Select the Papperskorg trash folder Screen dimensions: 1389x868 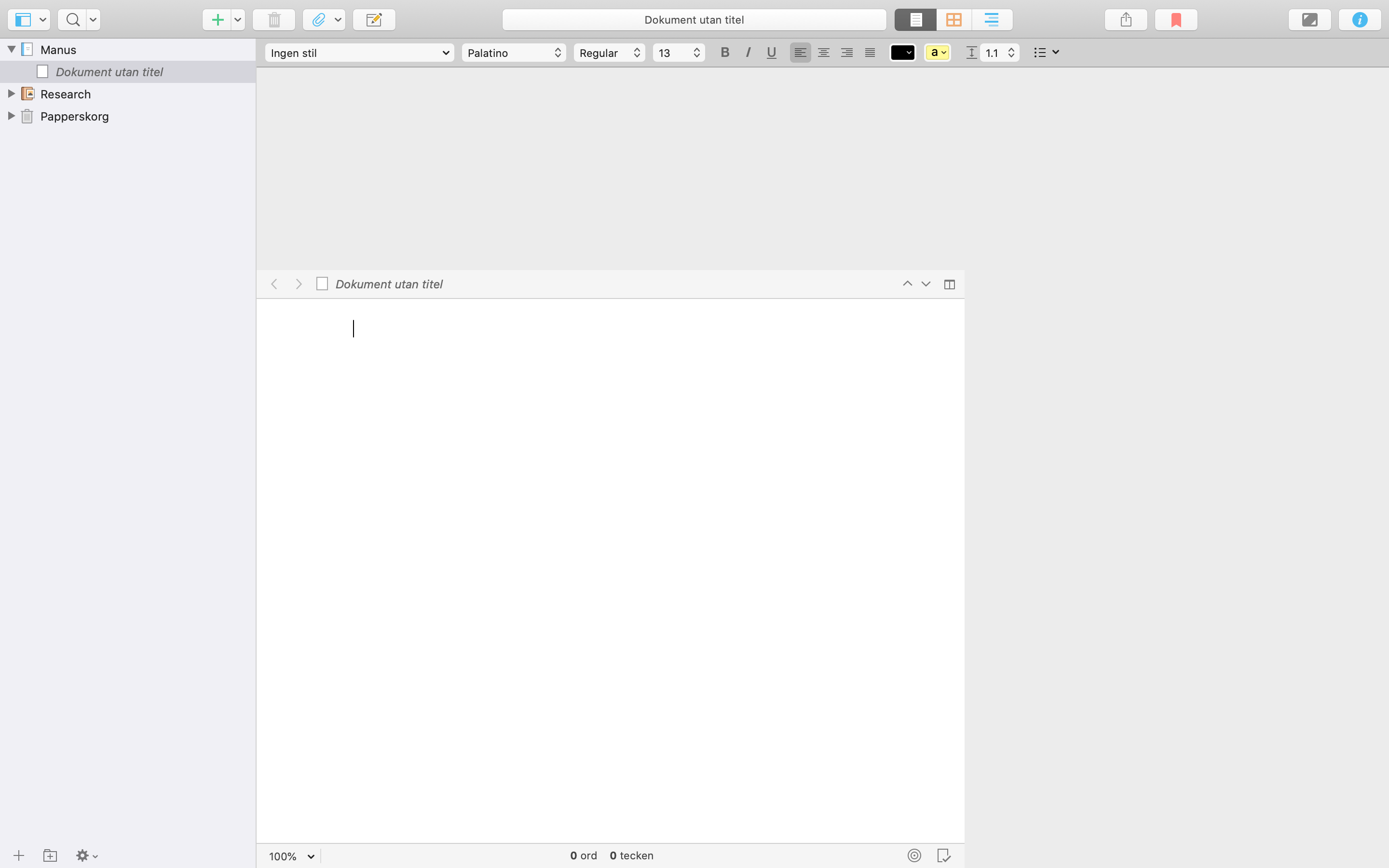[x=127, y=117]
